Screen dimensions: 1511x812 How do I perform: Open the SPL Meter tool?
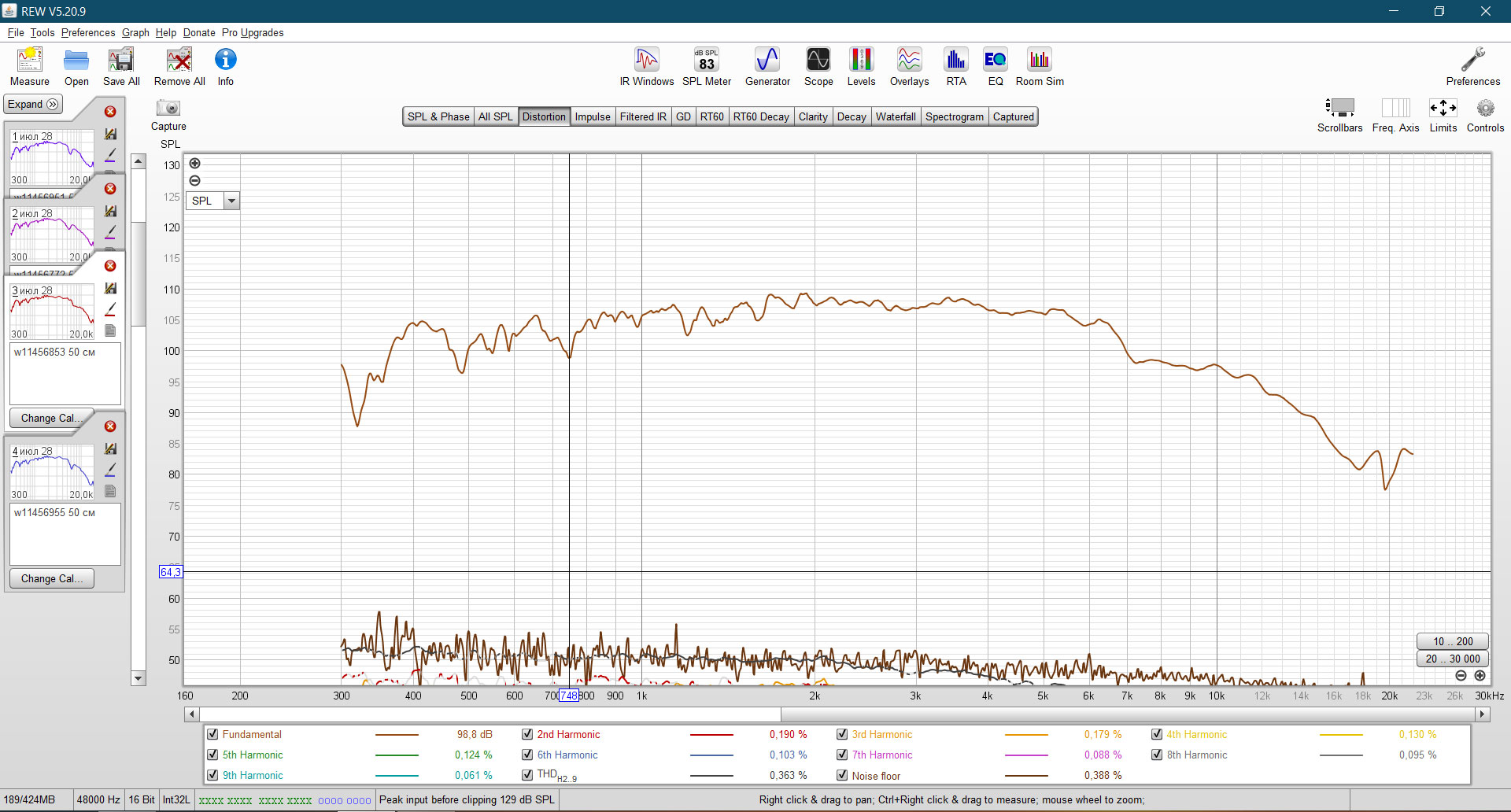click(707, 60)
